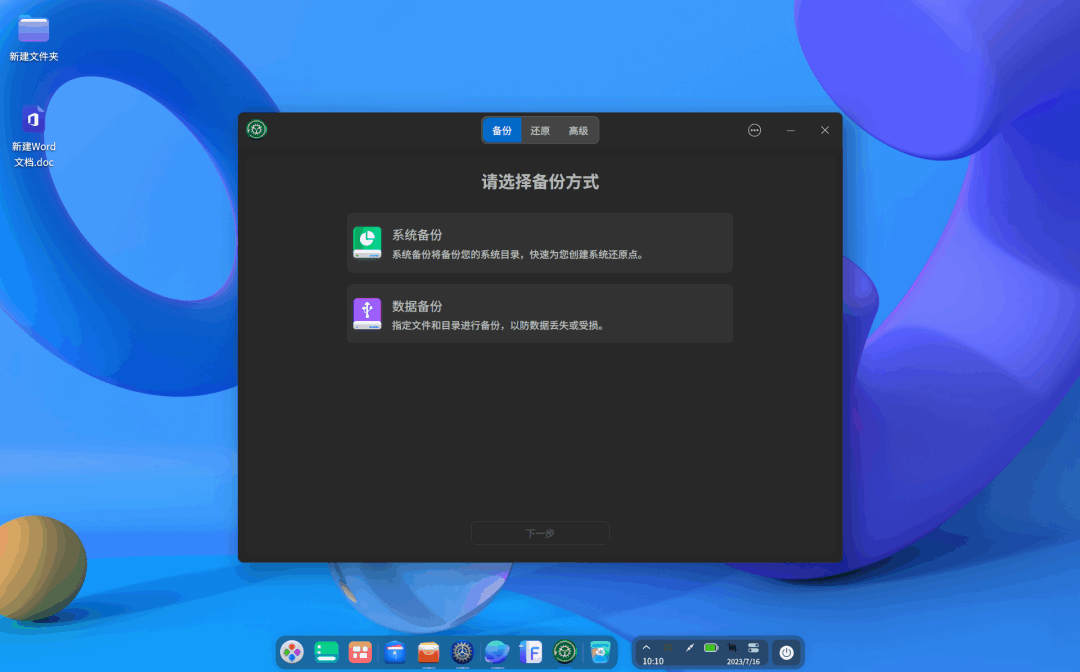
Task: Open the blue globe browser dock icon
Action: tap(497, 652)
